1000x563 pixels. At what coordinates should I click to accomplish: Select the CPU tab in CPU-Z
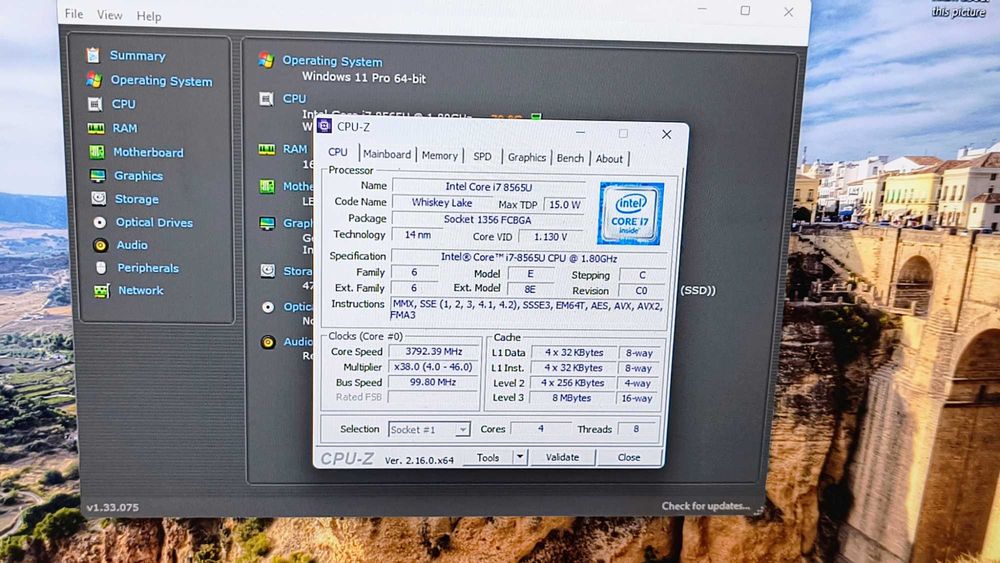(337, 152)
